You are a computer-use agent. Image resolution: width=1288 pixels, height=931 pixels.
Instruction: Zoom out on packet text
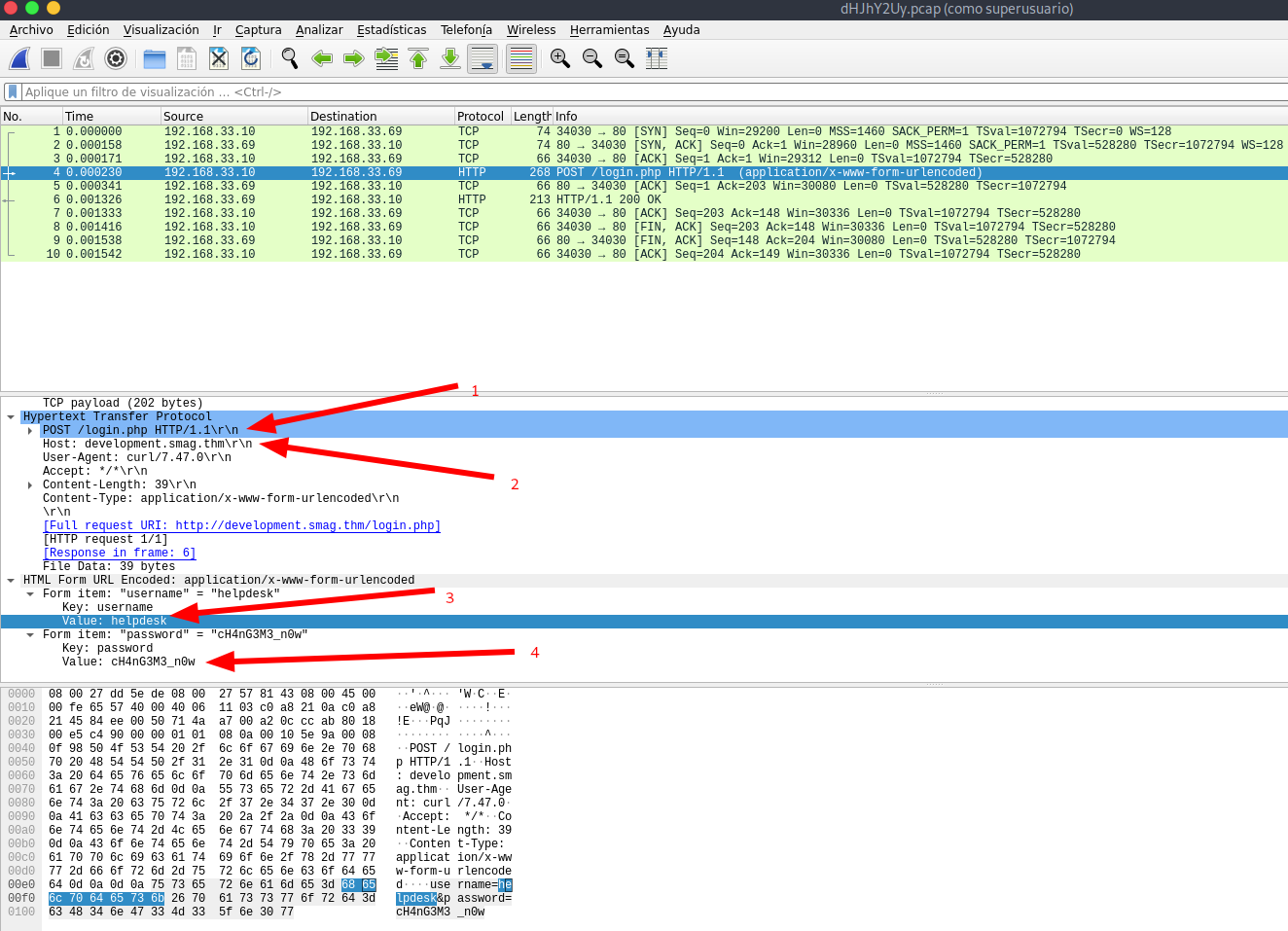[592, 58]
